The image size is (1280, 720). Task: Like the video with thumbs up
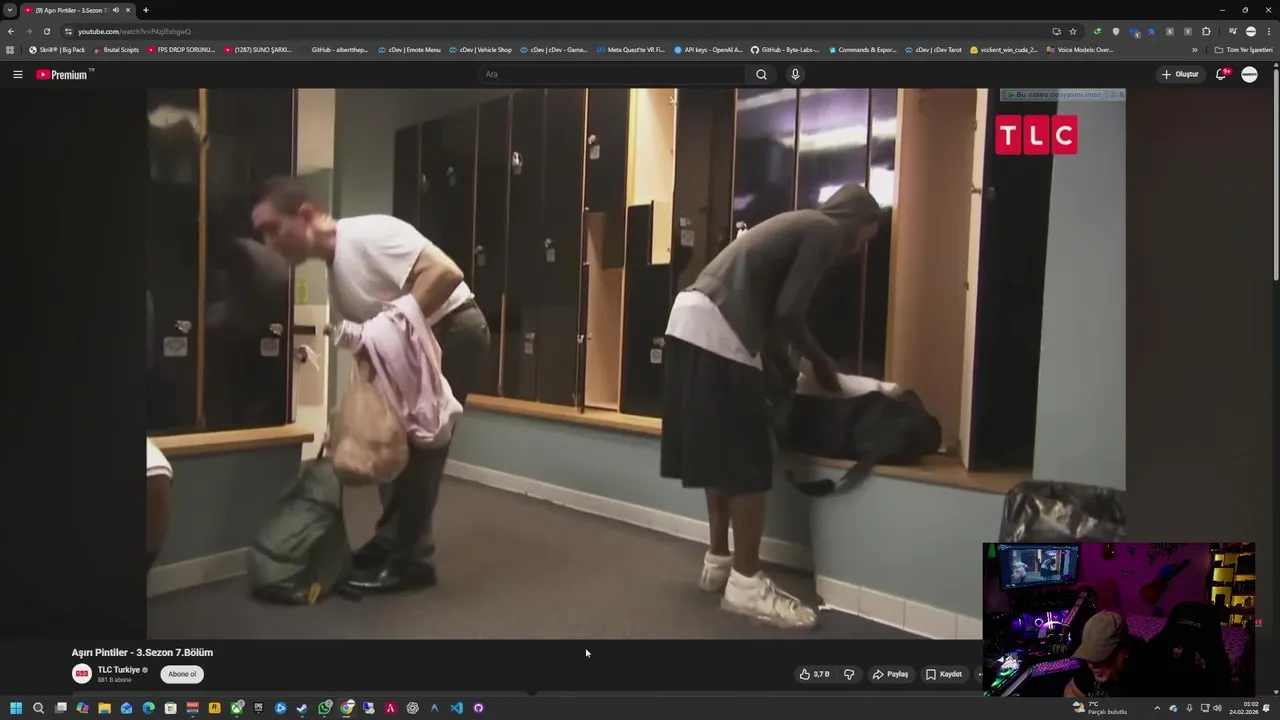[814, 674]
